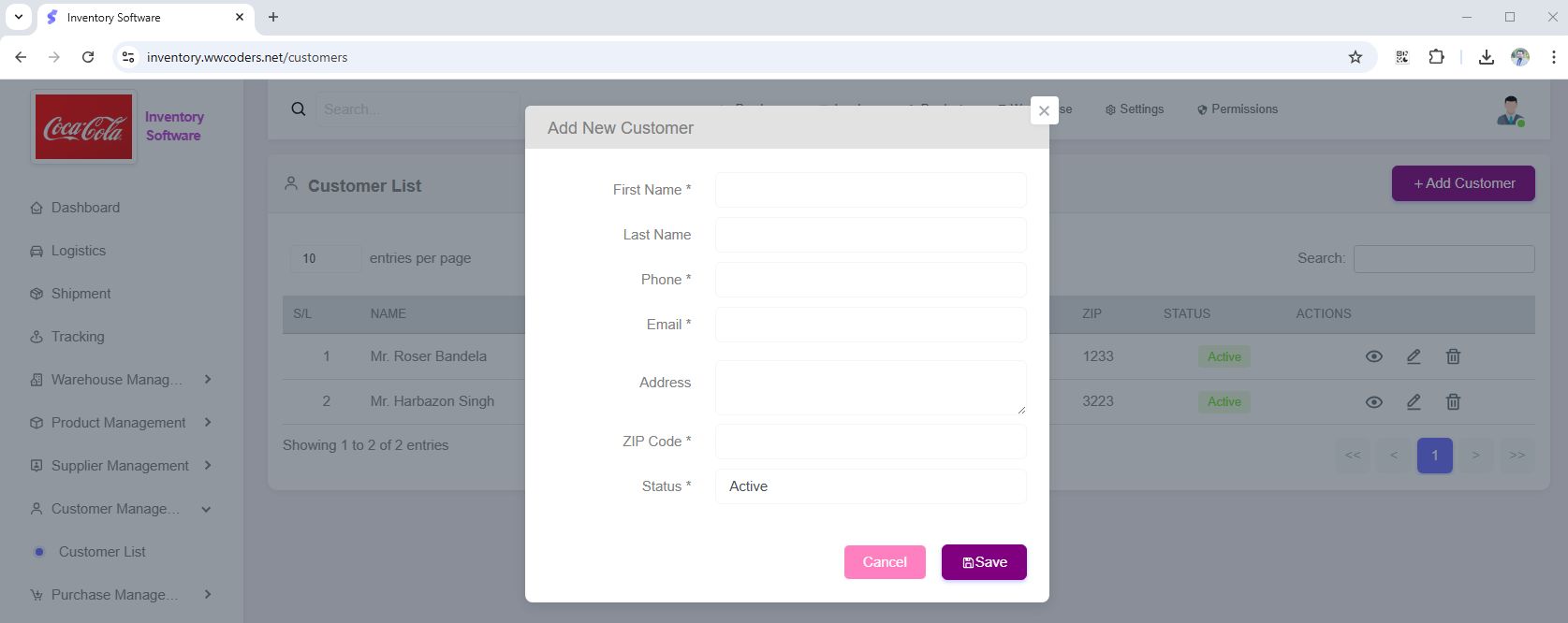Delete the Mr. Harbazon Singh customer row

pyautogui.click(x=1453, y=402)
